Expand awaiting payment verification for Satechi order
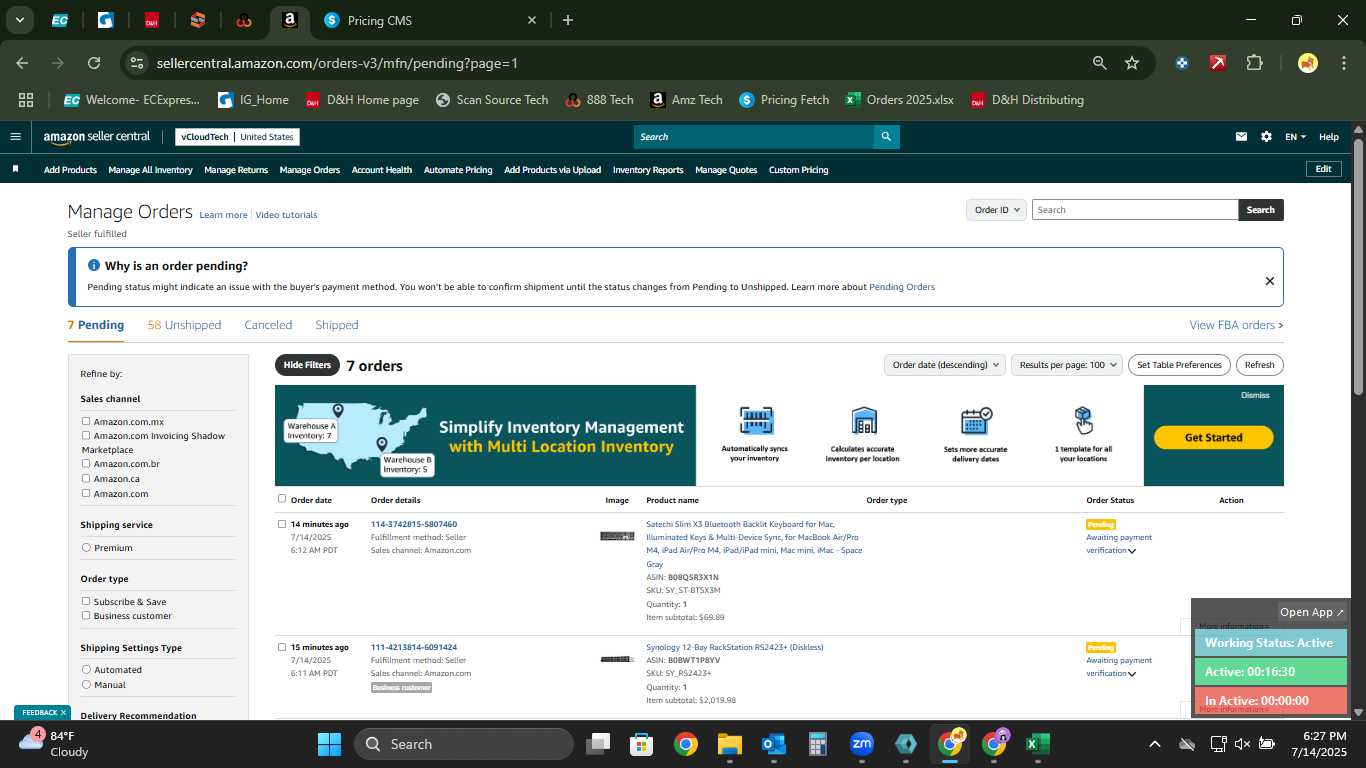The height and width of the screenshot is (768, 1366). coord(1132,551)
